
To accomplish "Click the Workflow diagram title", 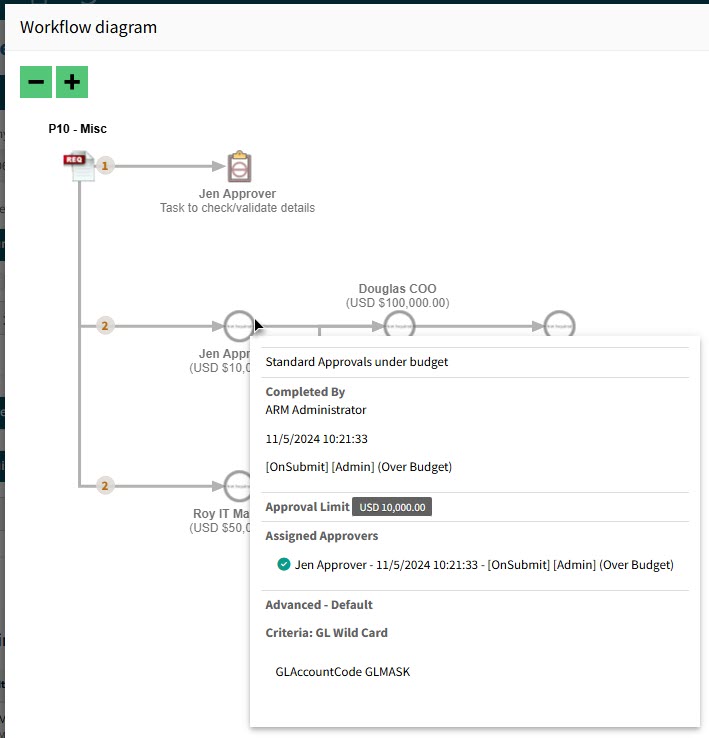I will tap(88, 27).
